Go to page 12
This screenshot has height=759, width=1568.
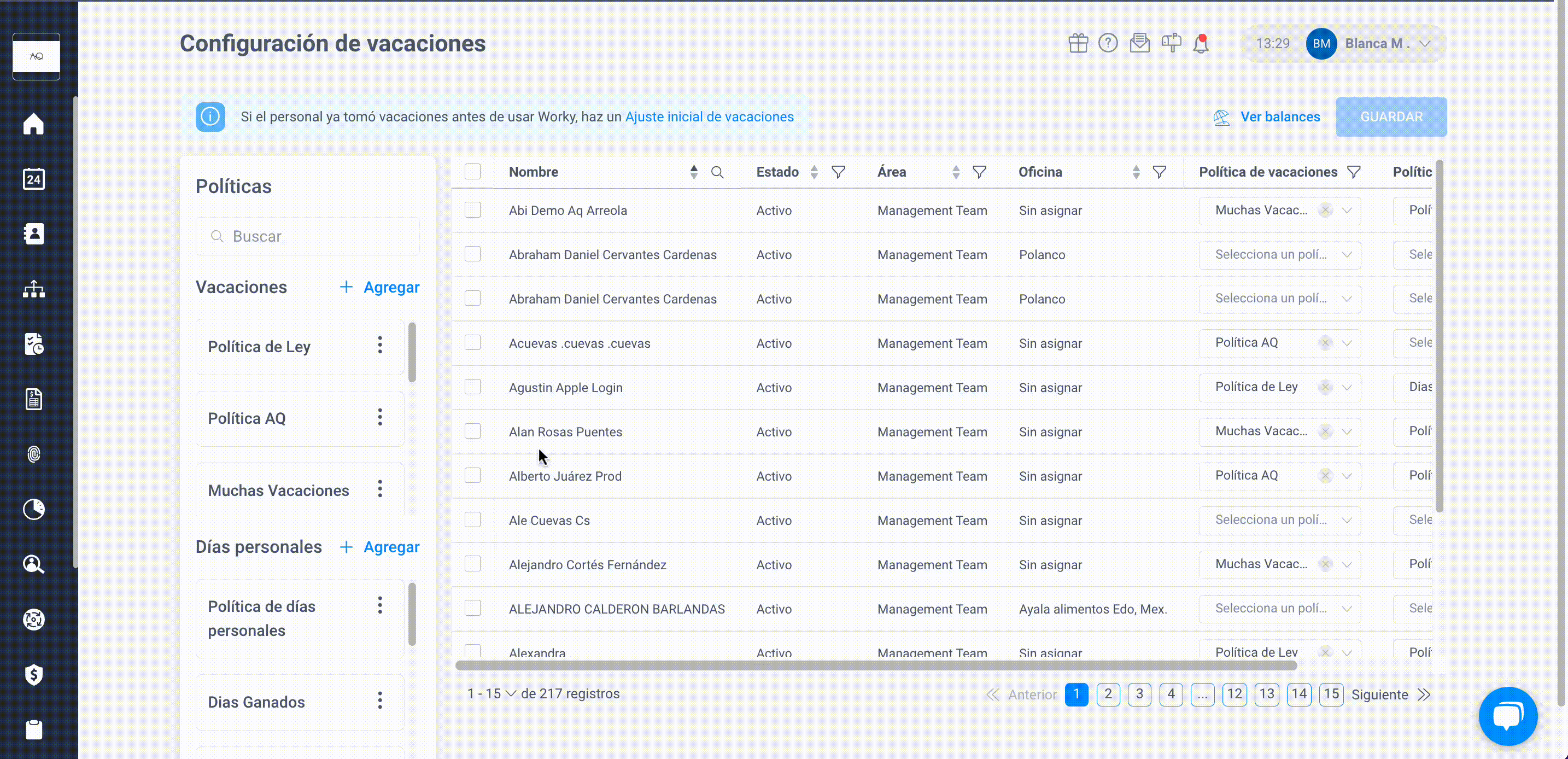point(1234,694)
